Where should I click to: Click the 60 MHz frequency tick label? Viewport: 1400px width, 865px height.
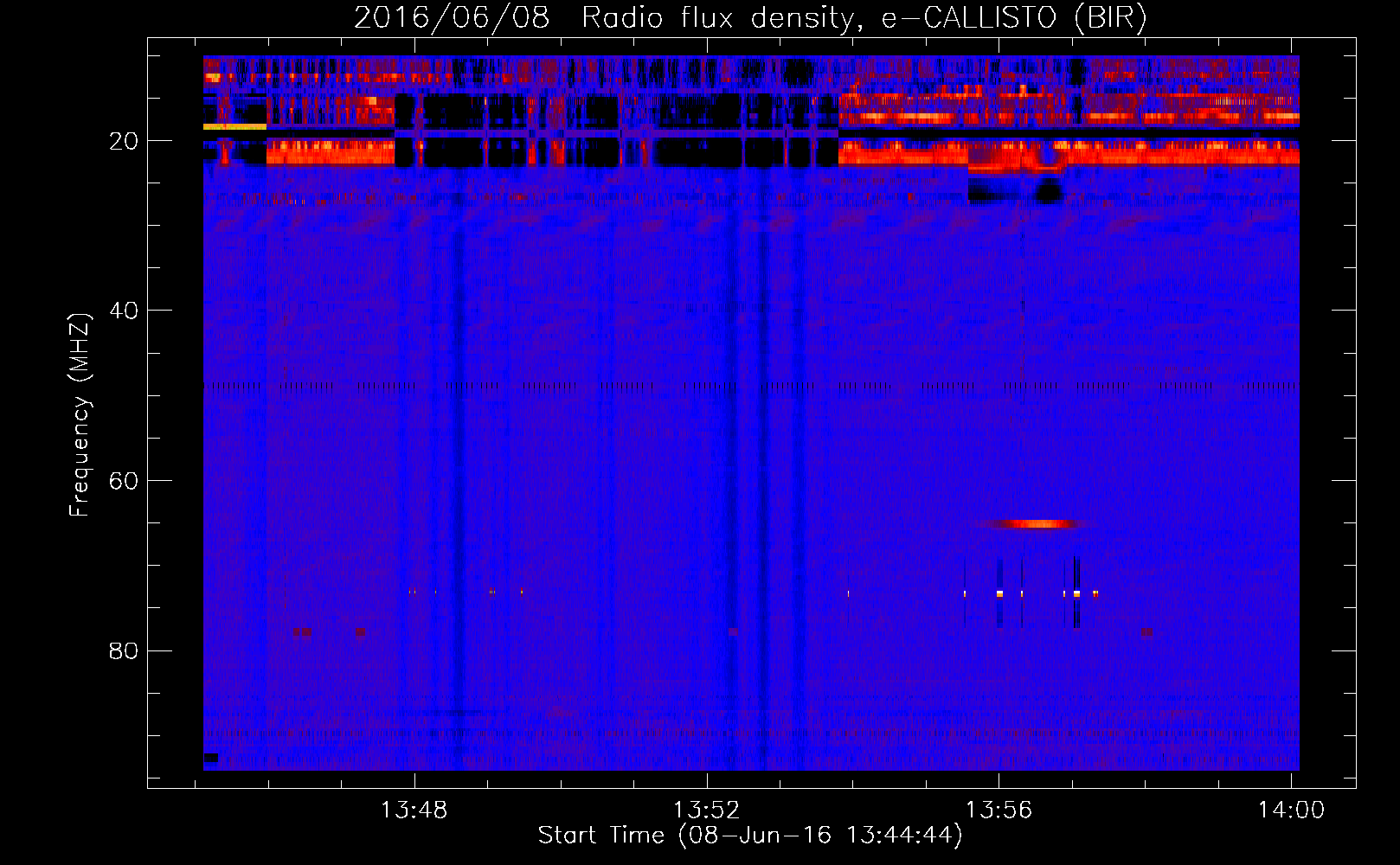(124, 481)
